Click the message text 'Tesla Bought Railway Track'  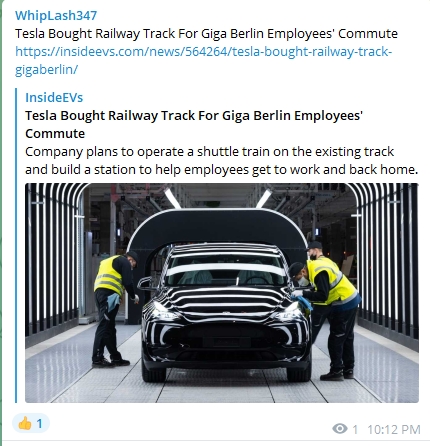[x=95, y=34]
